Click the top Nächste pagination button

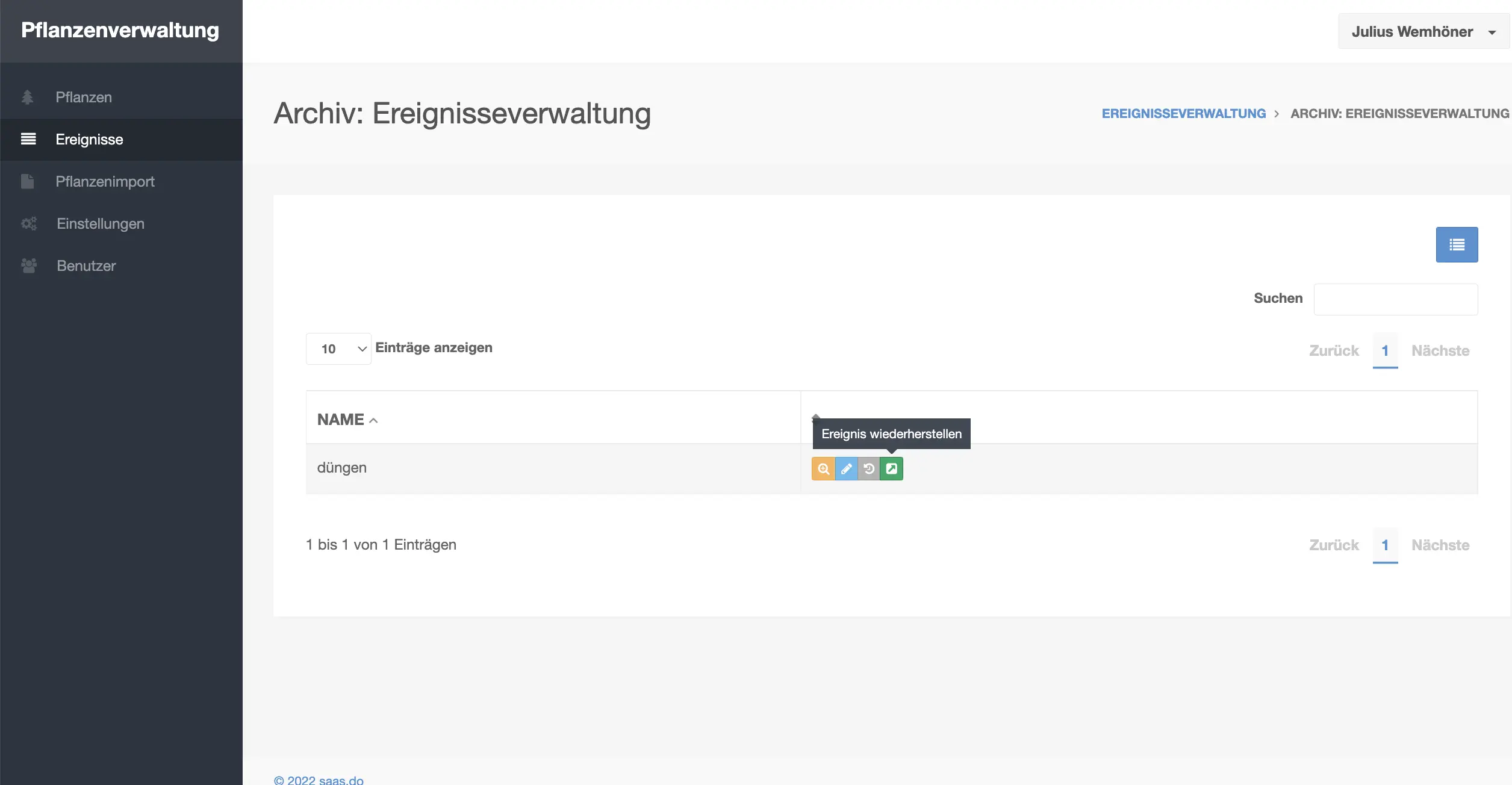pos(1440,351)
